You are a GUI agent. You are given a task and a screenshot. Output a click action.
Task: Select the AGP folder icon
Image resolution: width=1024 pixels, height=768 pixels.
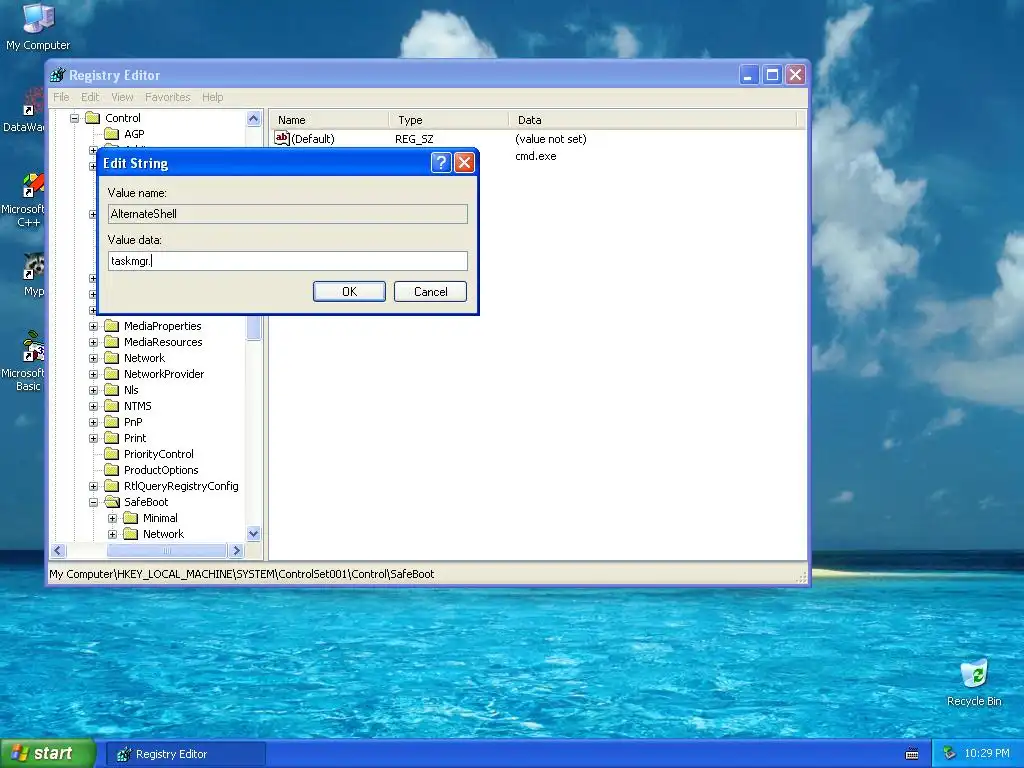[112, 134]
